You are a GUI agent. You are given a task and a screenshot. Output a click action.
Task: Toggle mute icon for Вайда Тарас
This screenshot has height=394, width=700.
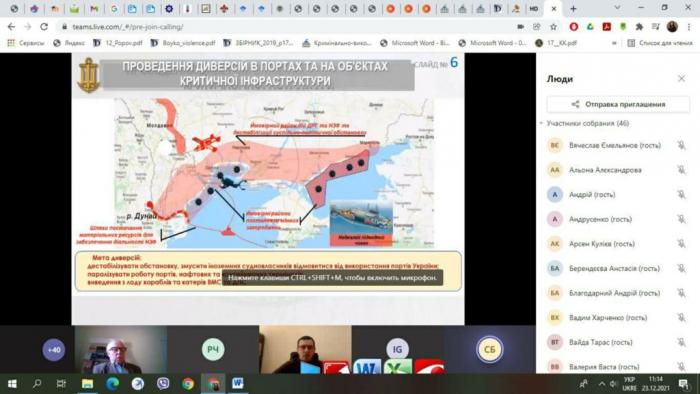[x=681, y=342]
